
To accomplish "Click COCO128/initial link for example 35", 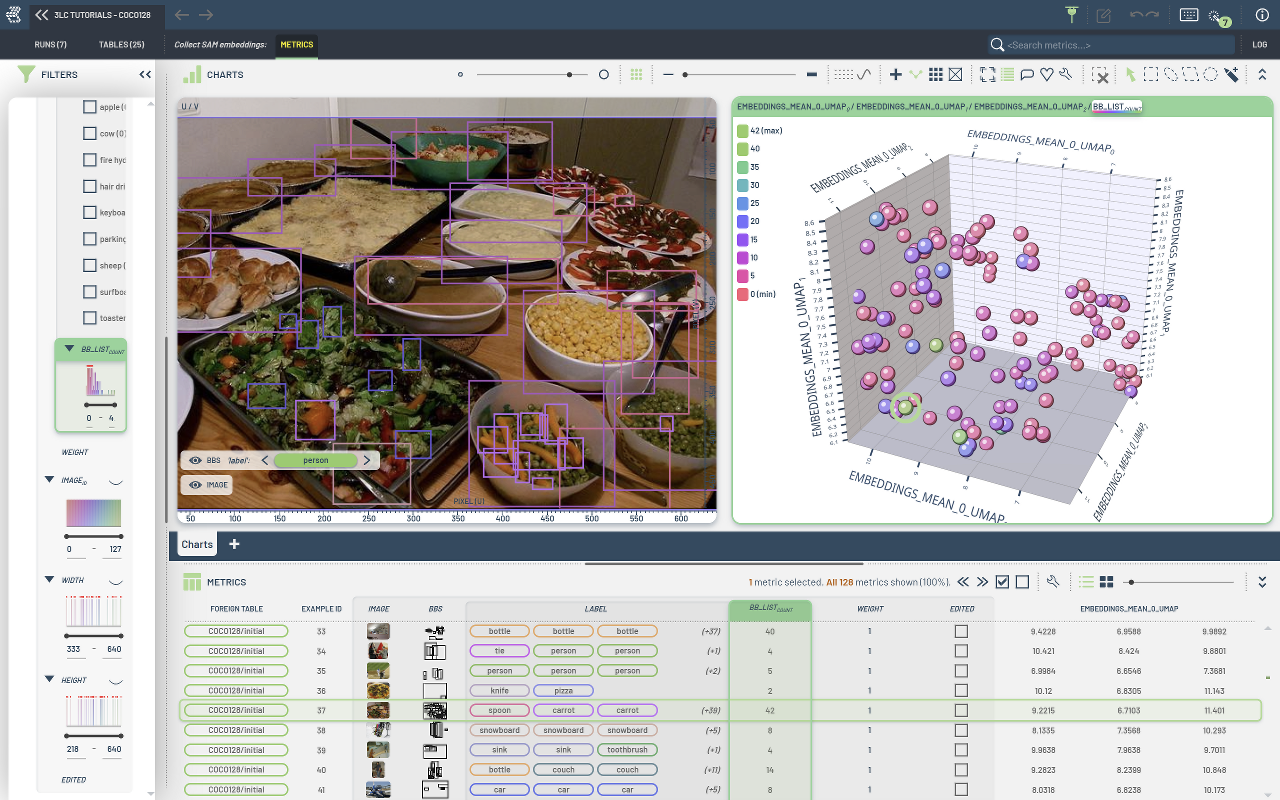I will pos(236,671).
